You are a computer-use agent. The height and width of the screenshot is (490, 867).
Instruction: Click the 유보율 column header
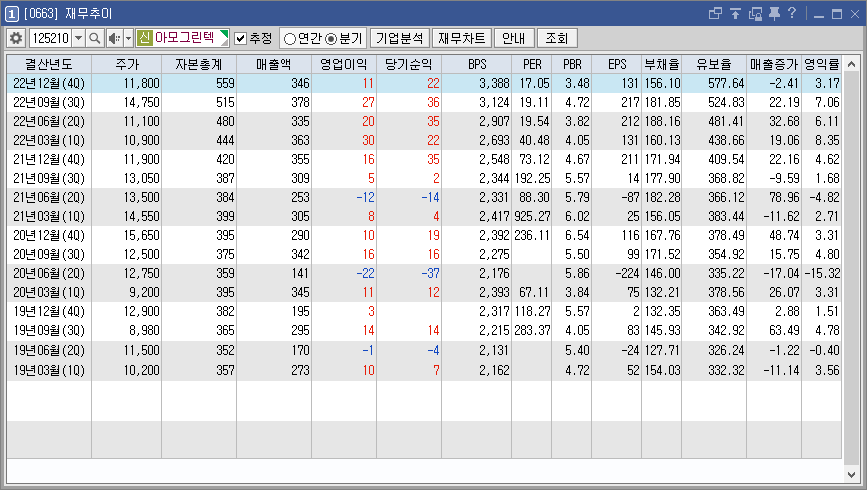pyautogui.click(x=714, y=64)
